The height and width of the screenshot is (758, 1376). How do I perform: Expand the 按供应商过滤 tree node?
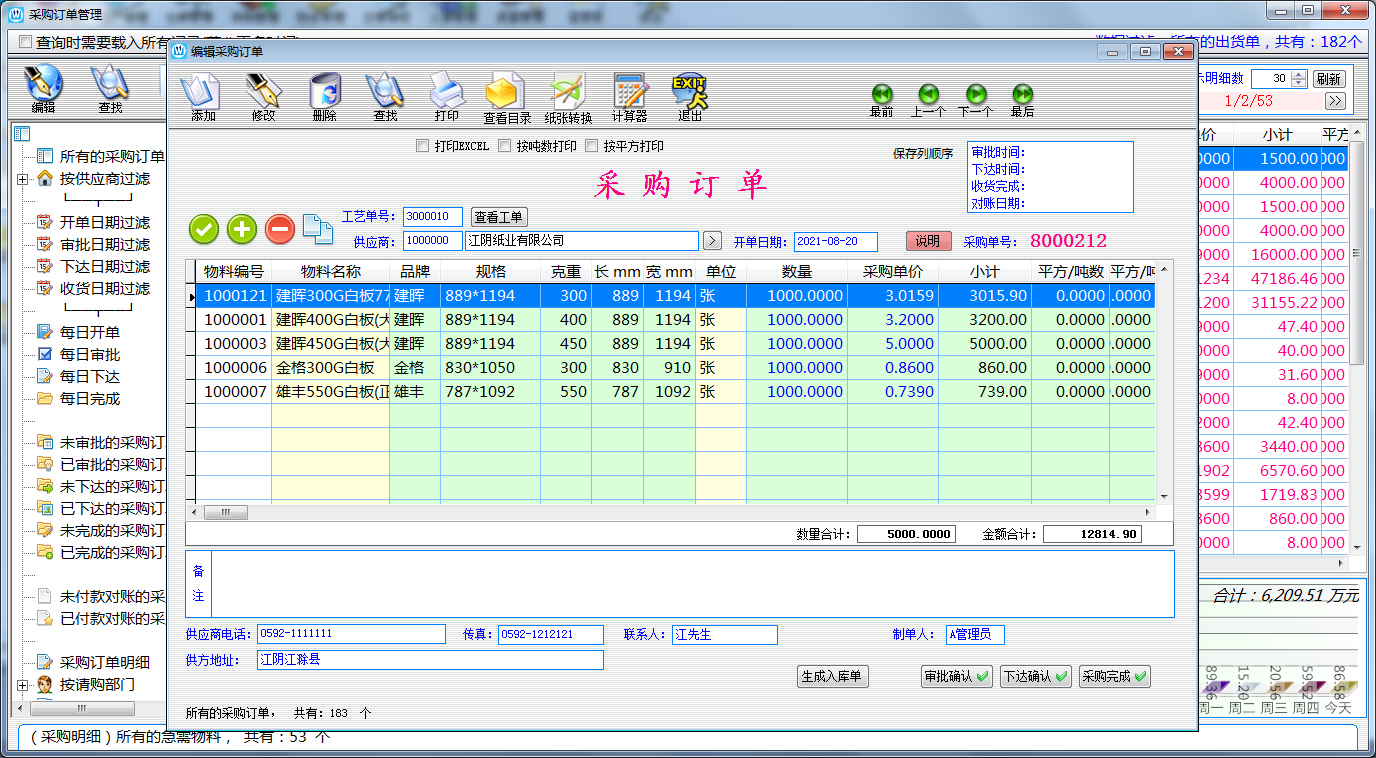22,179
